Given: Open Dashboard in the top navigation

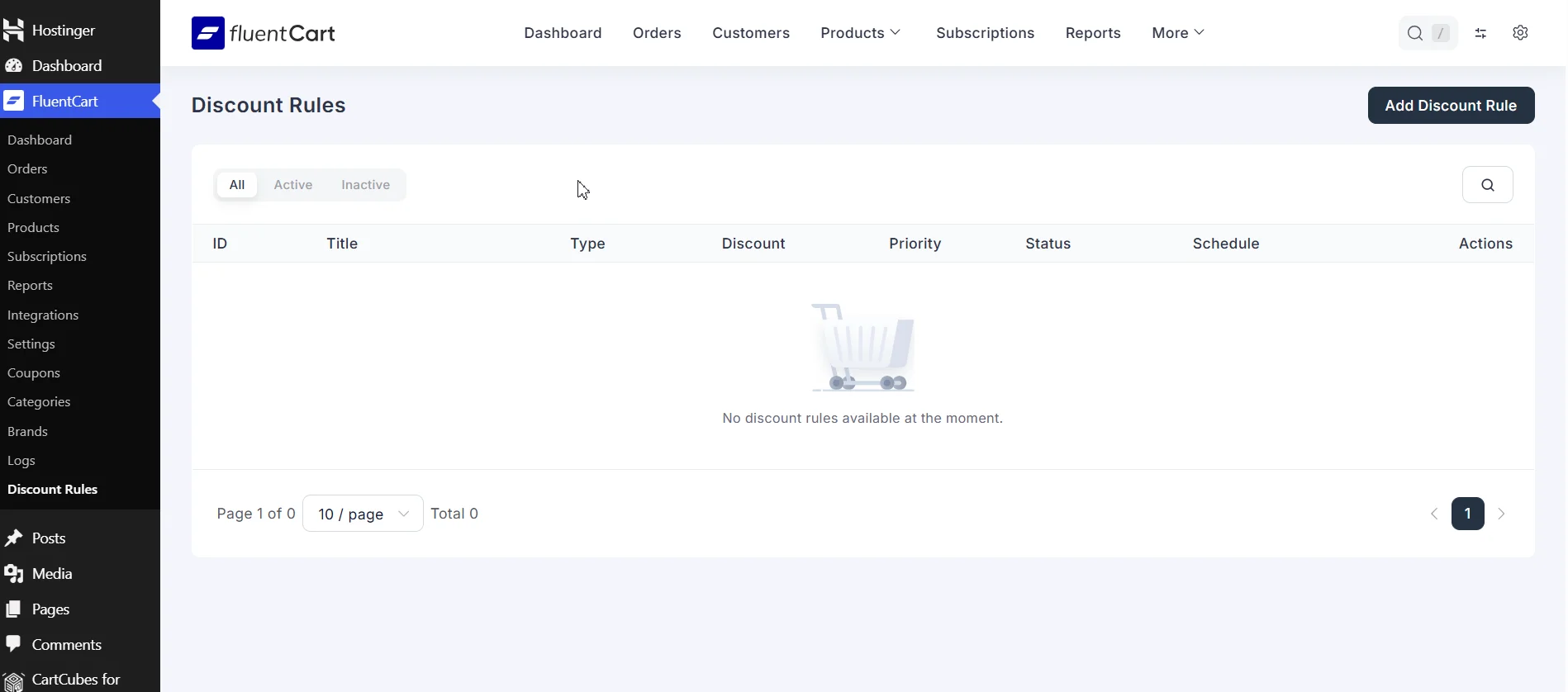Looking at the screenshot, I should tap(563, 33).
